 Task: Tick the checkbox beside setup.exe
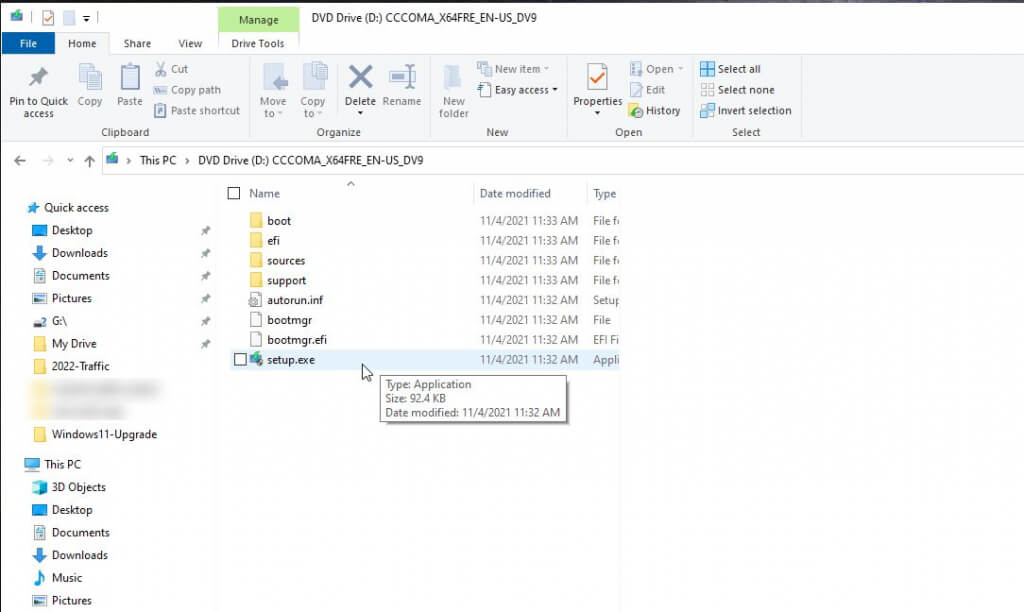coord(240,359)
